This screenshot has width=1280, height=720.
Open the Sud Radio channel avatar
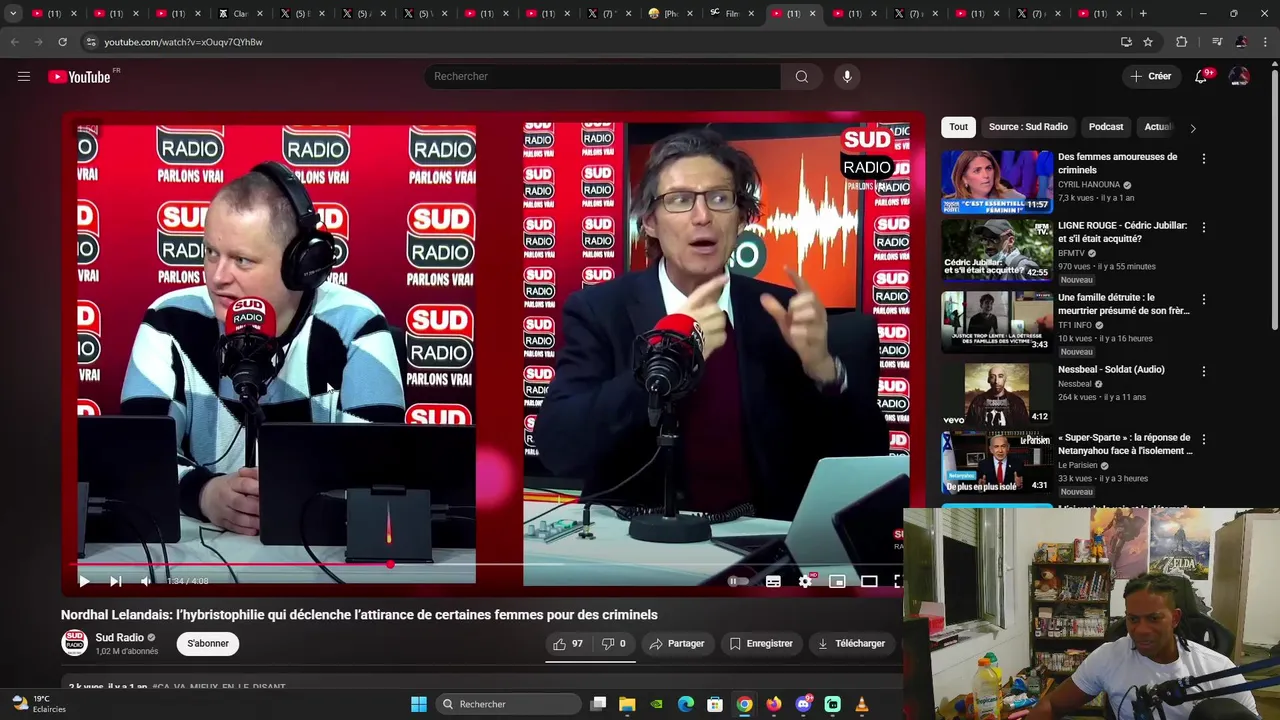75,643
